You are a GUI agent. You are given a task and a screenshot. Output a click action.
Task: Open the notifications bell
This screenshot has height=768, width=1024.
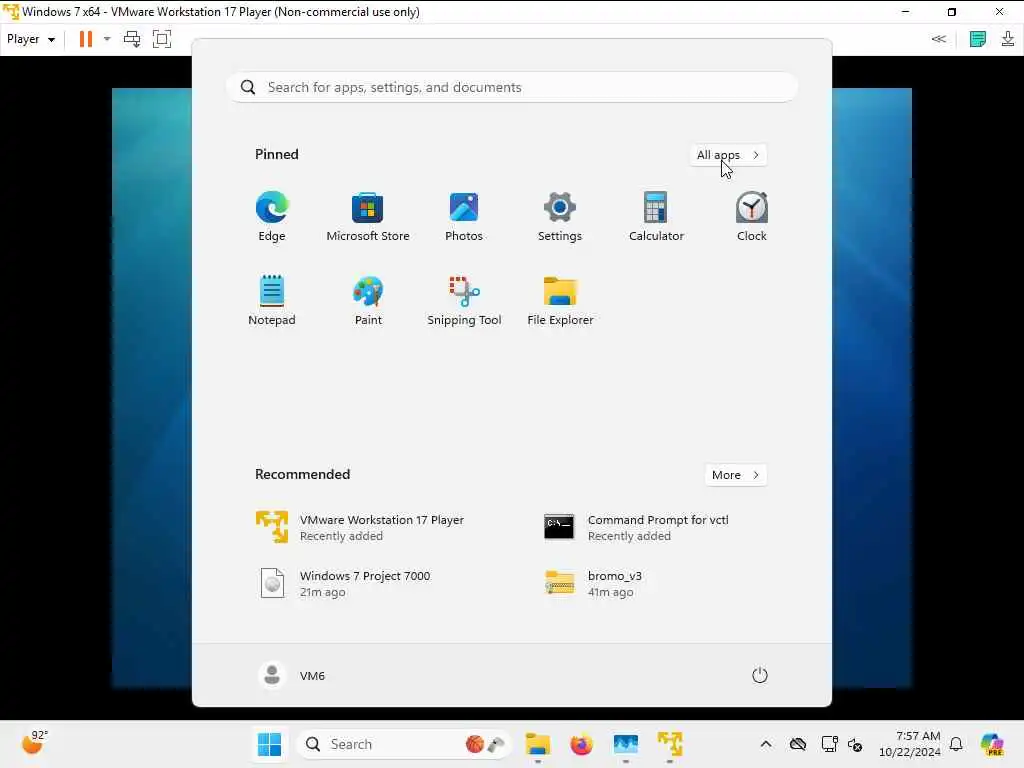pyautogui.click(x=956, y=744)
